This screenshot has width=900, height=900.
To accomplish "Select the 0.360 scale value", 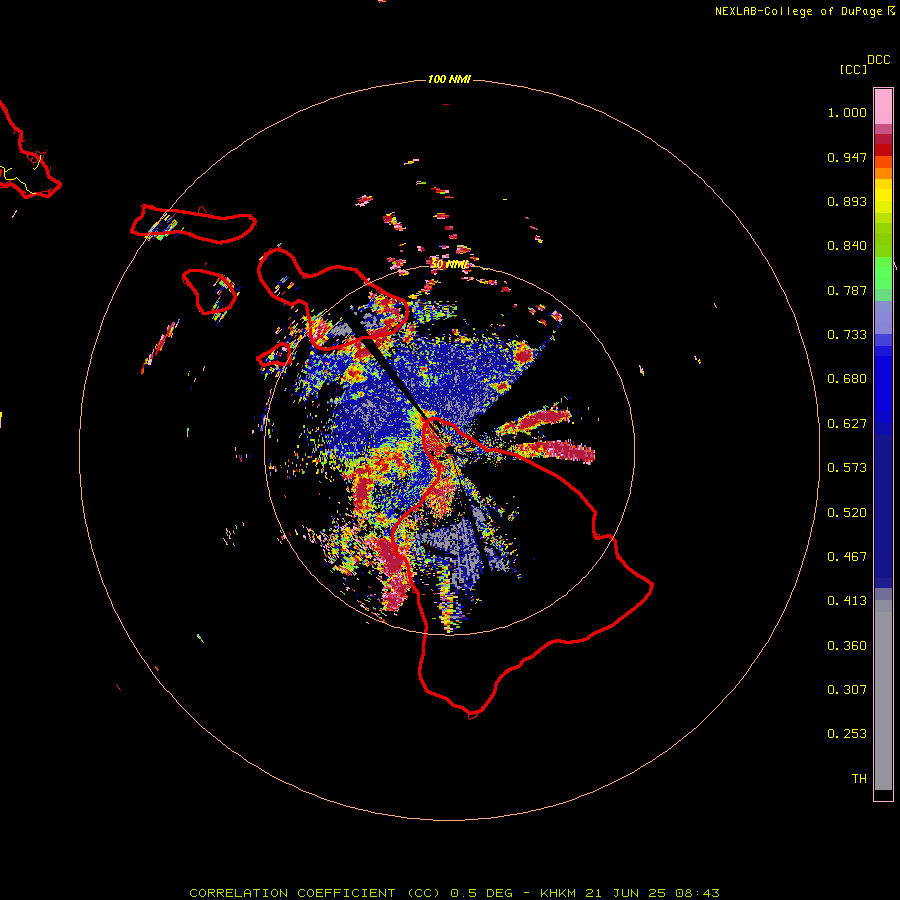I will (x=847, y=646).
